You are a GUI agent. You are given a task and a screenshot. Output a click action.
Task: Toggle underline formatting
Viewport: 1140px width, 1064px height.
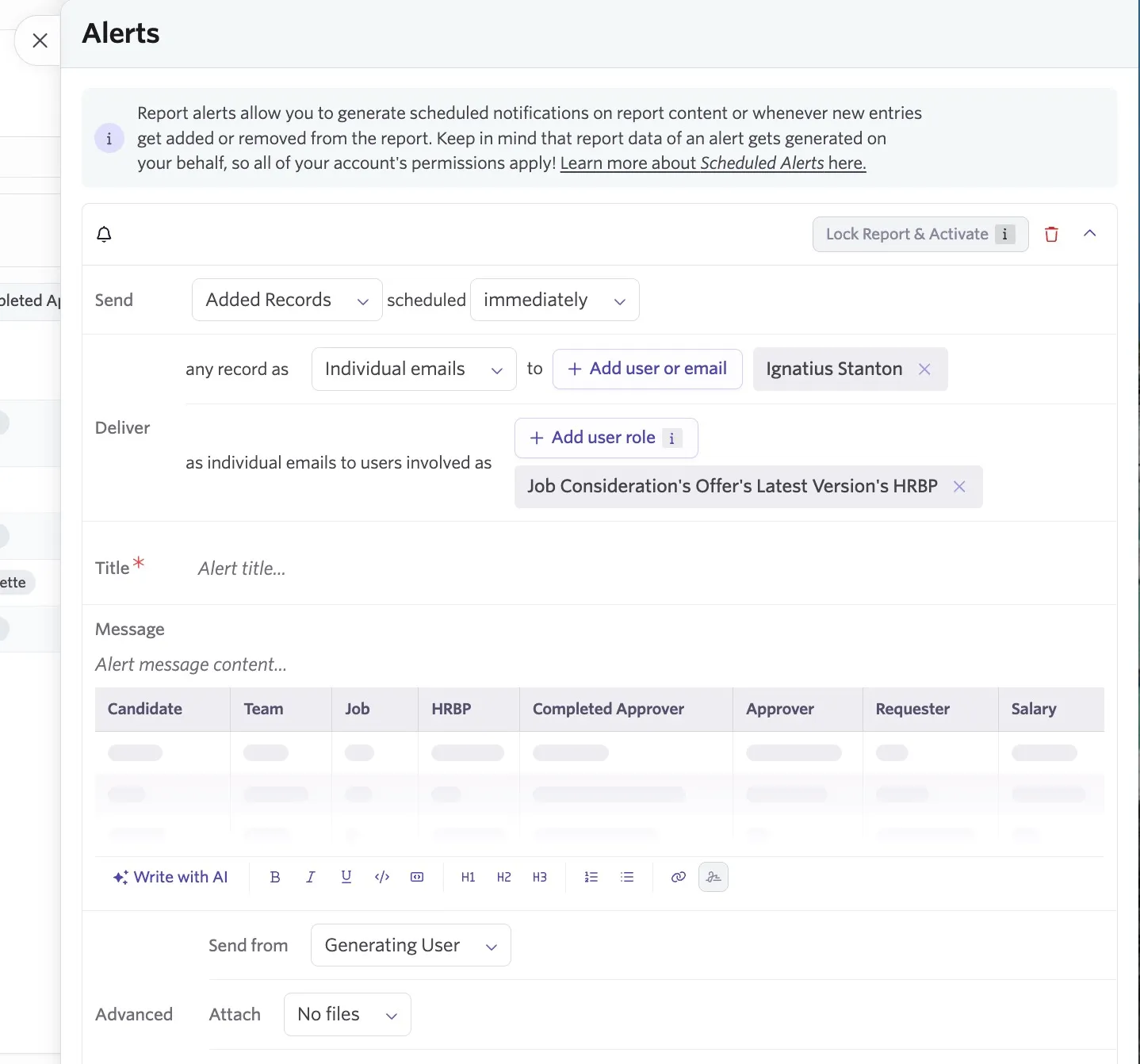pos(346,877)
